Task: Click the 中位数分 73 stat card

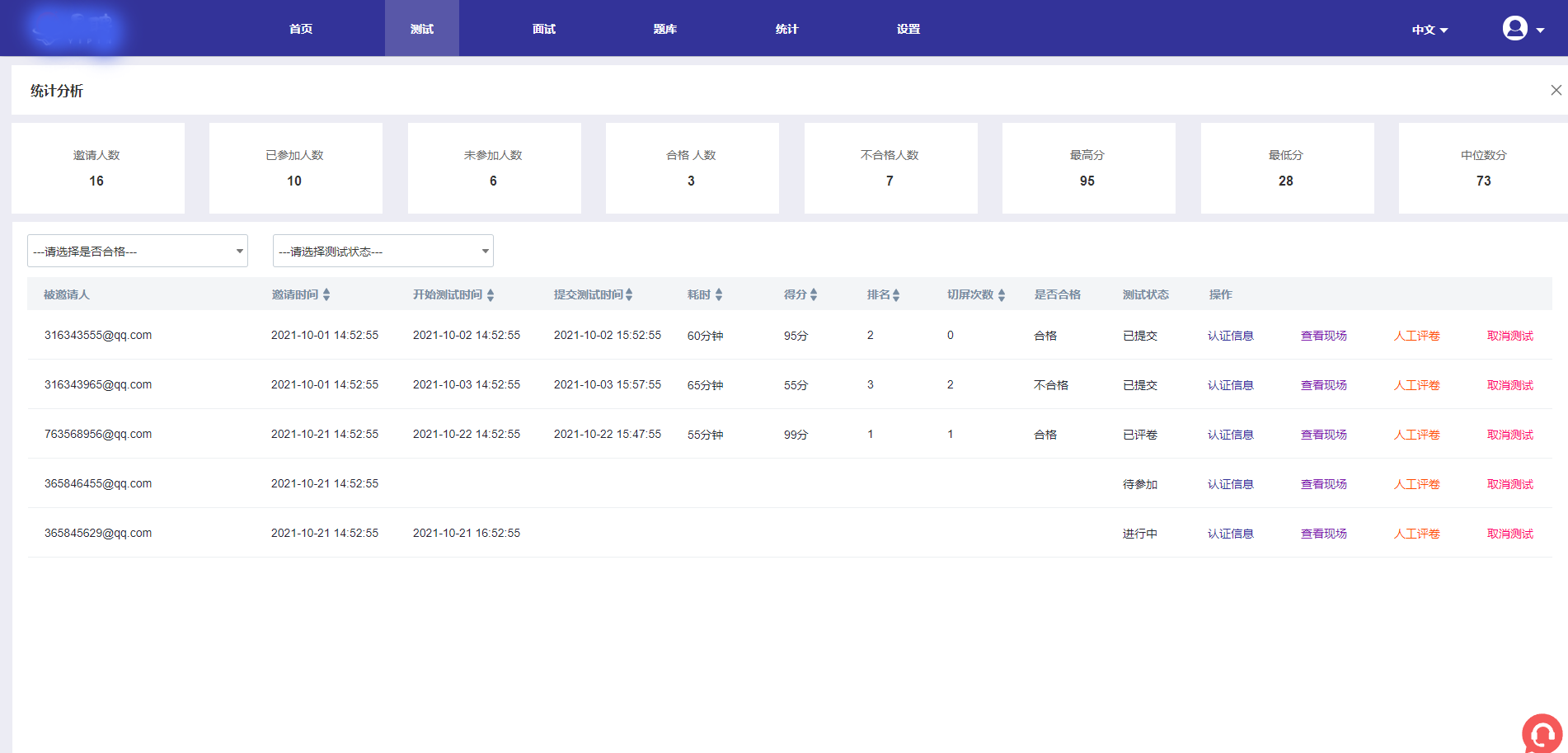Action: coord(1483,168)
